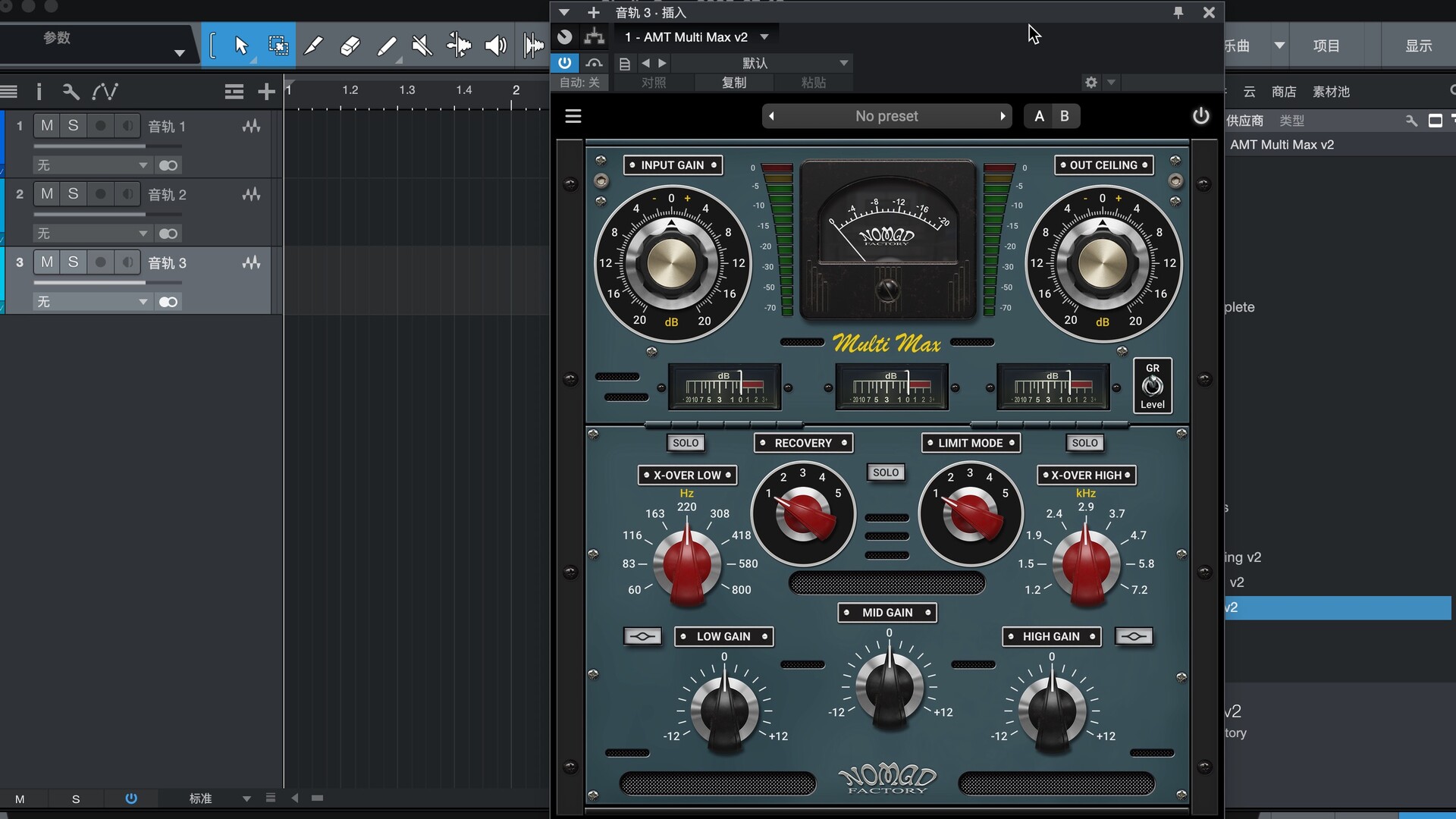Screen dimensions: 1456x819
Task: Toggle GR Level switch
Action: click(x=1152, y=386)
